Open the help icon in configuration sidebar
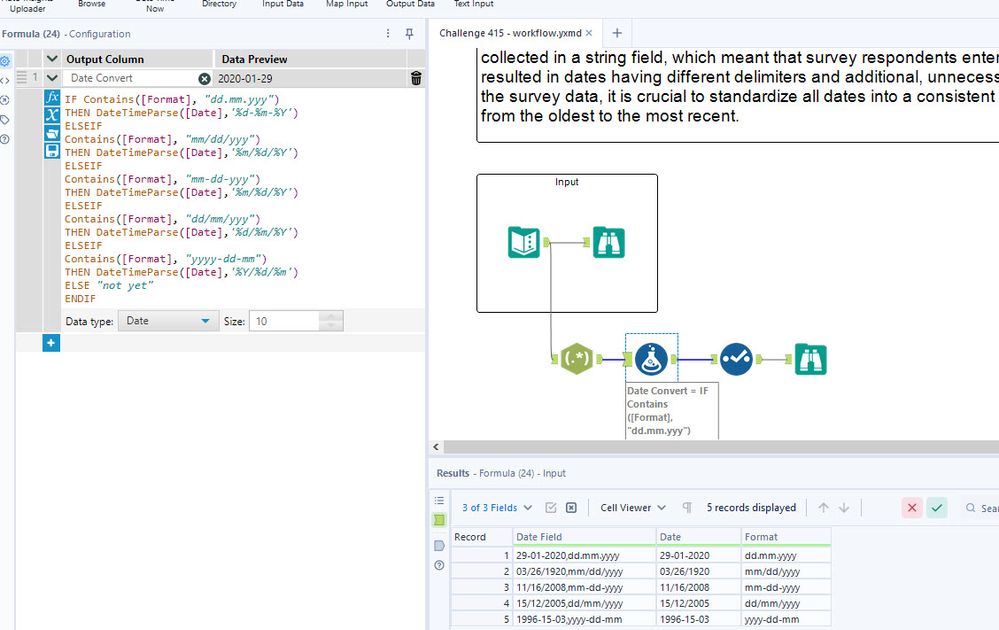Viewport: 999px width, 630px height. [x=5, y=139]
